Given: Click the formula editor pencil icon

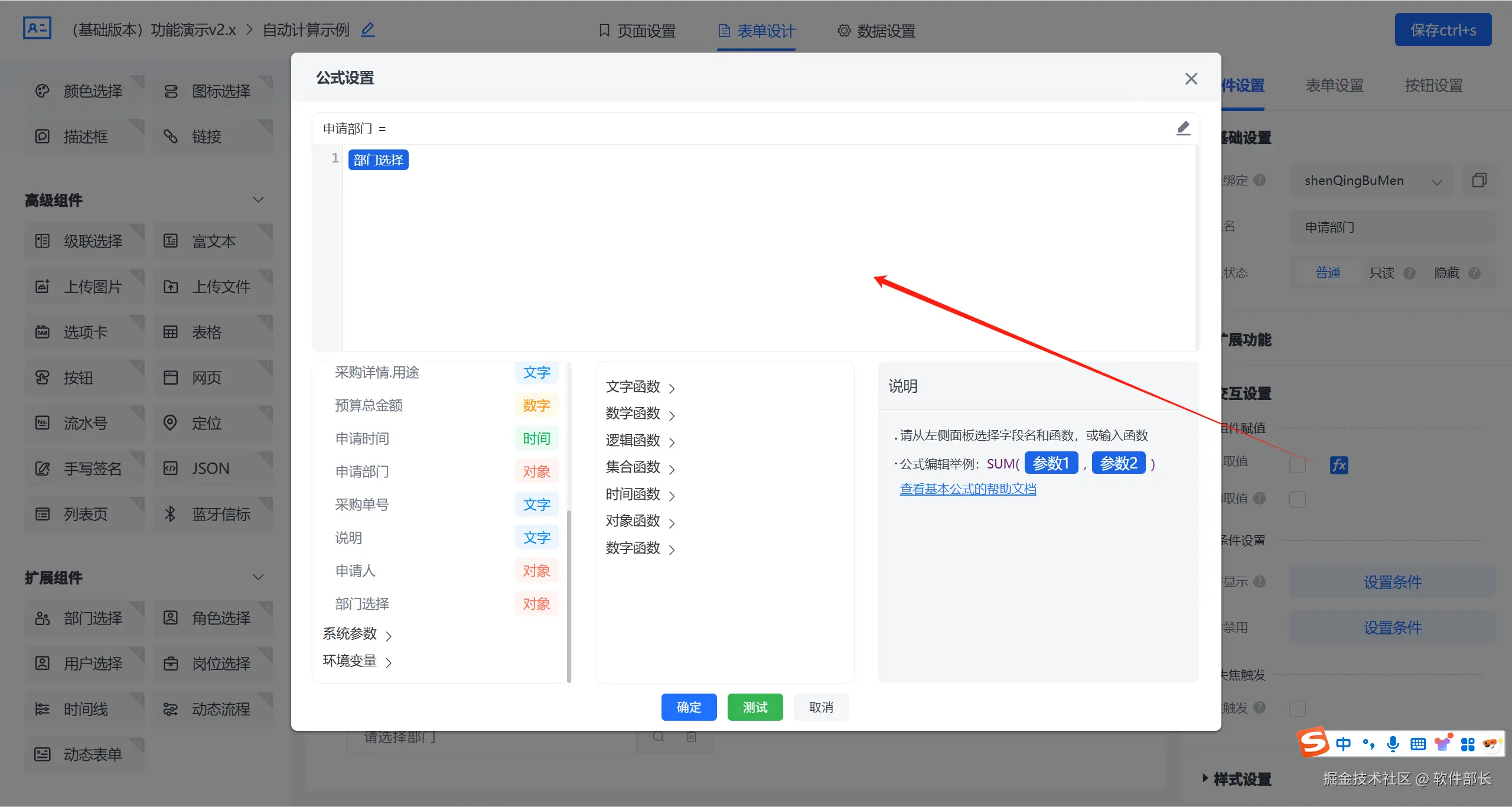Looking at the screenshot, I should (x=1183, y=128).
